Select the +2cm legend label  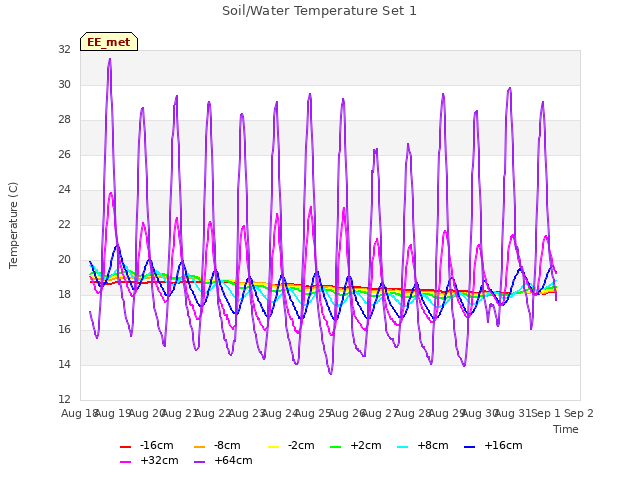tap(366, 445)
